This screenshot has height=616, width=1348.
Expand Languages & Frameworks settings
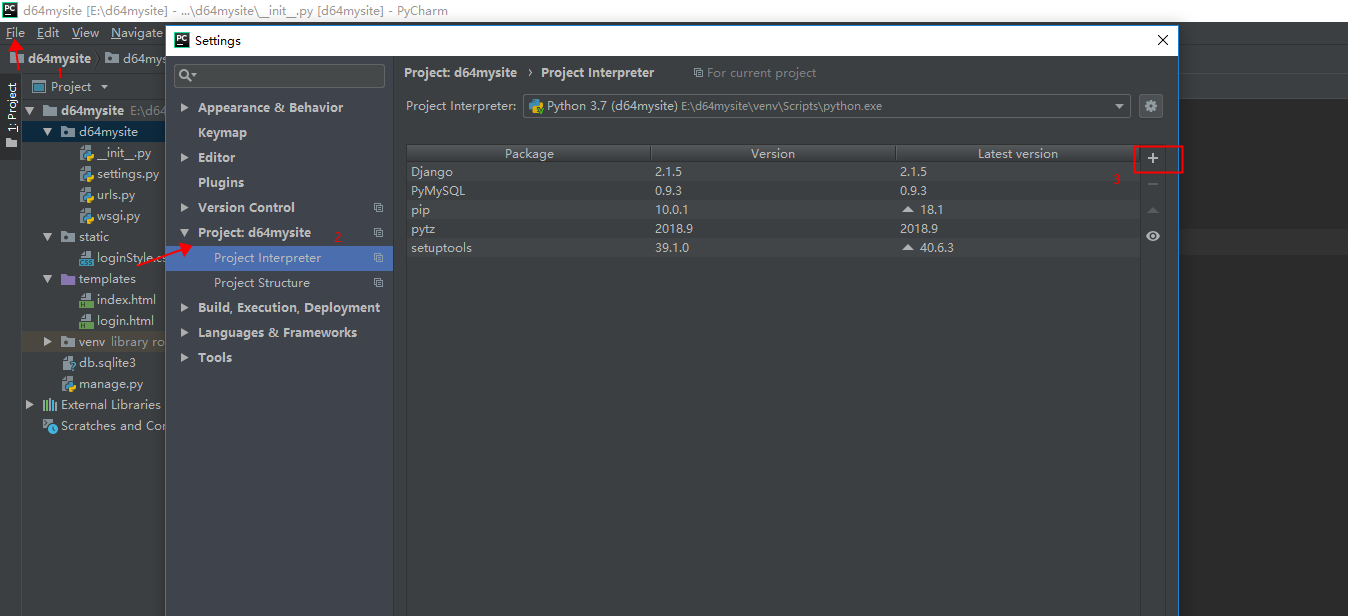coord(185,332)
